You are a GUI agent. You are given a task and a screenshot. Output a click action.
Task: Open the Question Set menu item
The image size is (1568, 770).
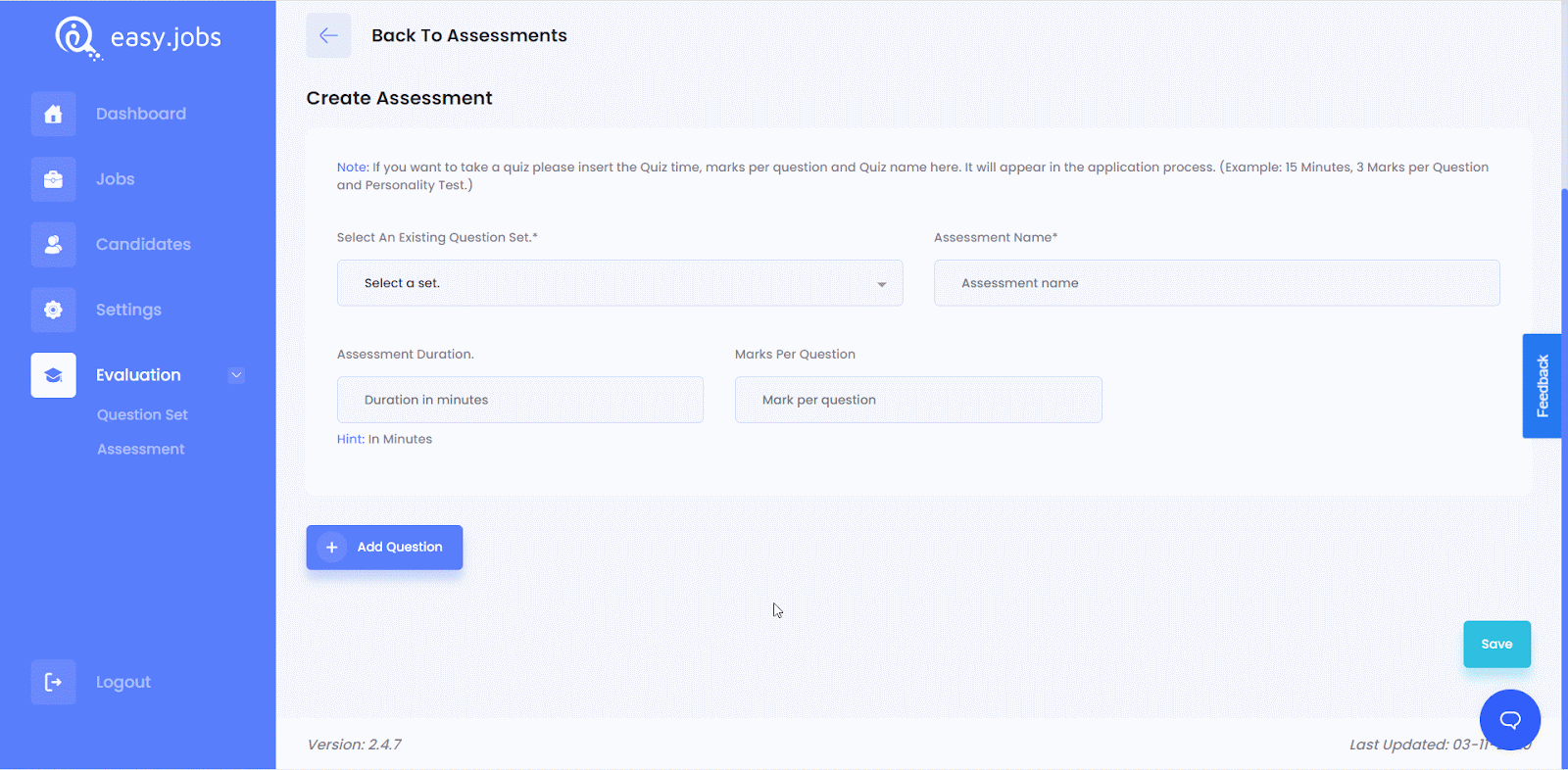142,415
